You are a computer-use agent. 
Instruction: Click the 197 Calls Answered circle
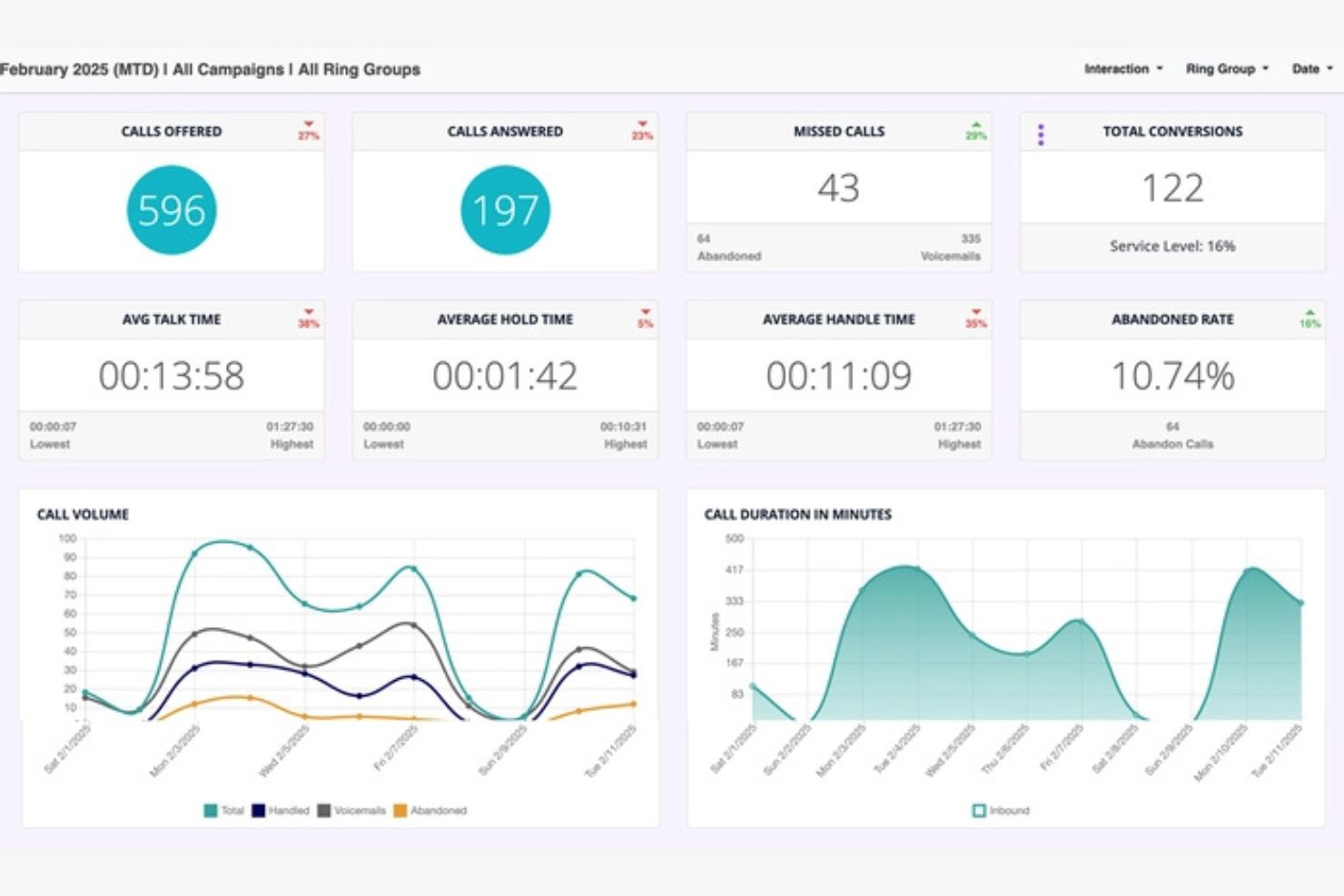pos(505,211)
